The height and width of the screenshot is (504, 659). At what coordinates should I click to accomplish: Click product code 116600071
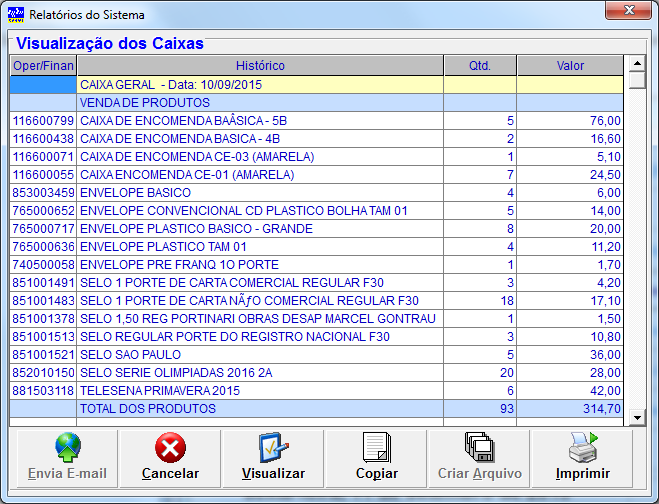click(43, 157)
